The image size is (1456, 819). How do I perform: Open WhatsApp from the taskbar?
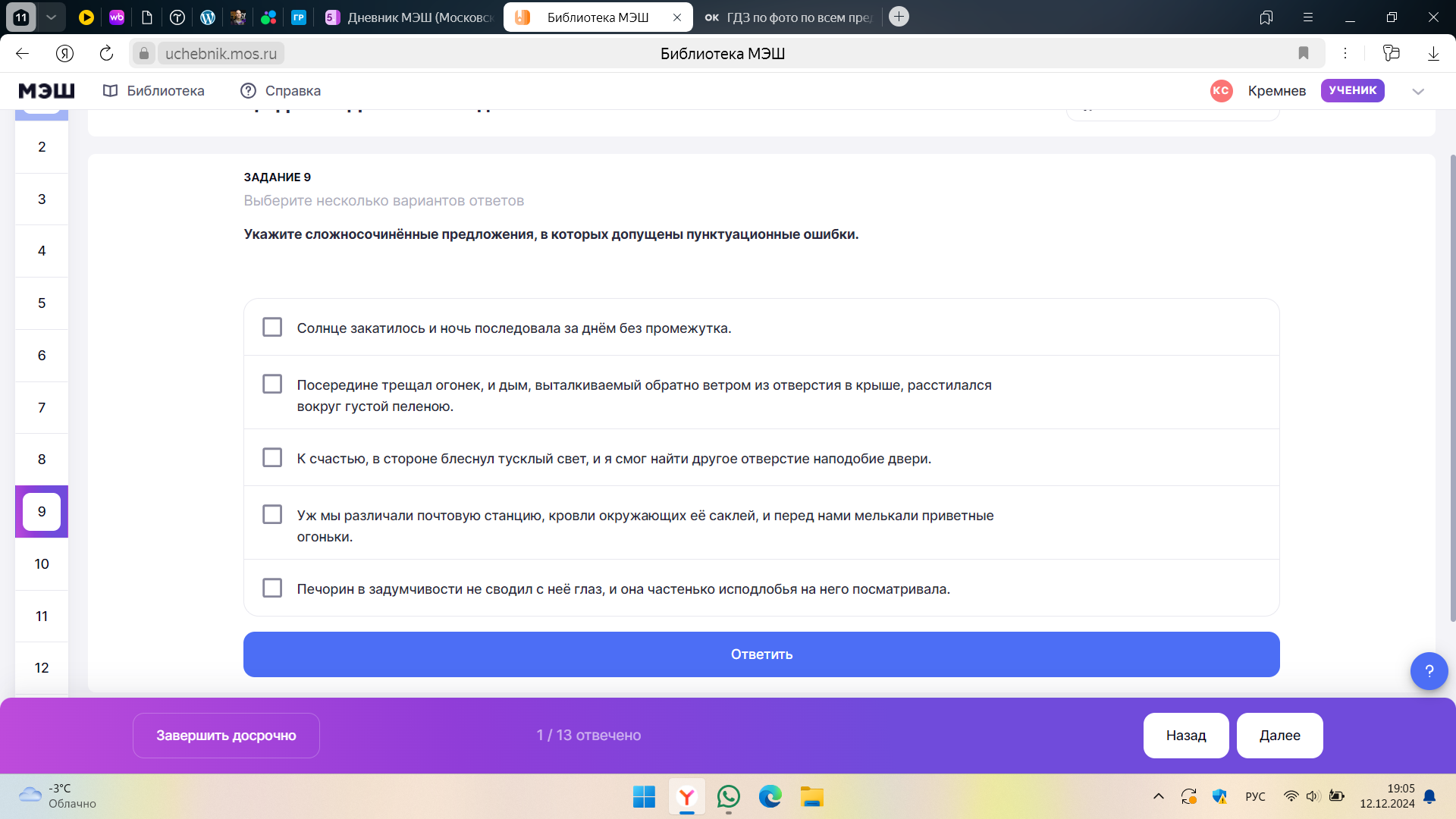pos(729,797)
